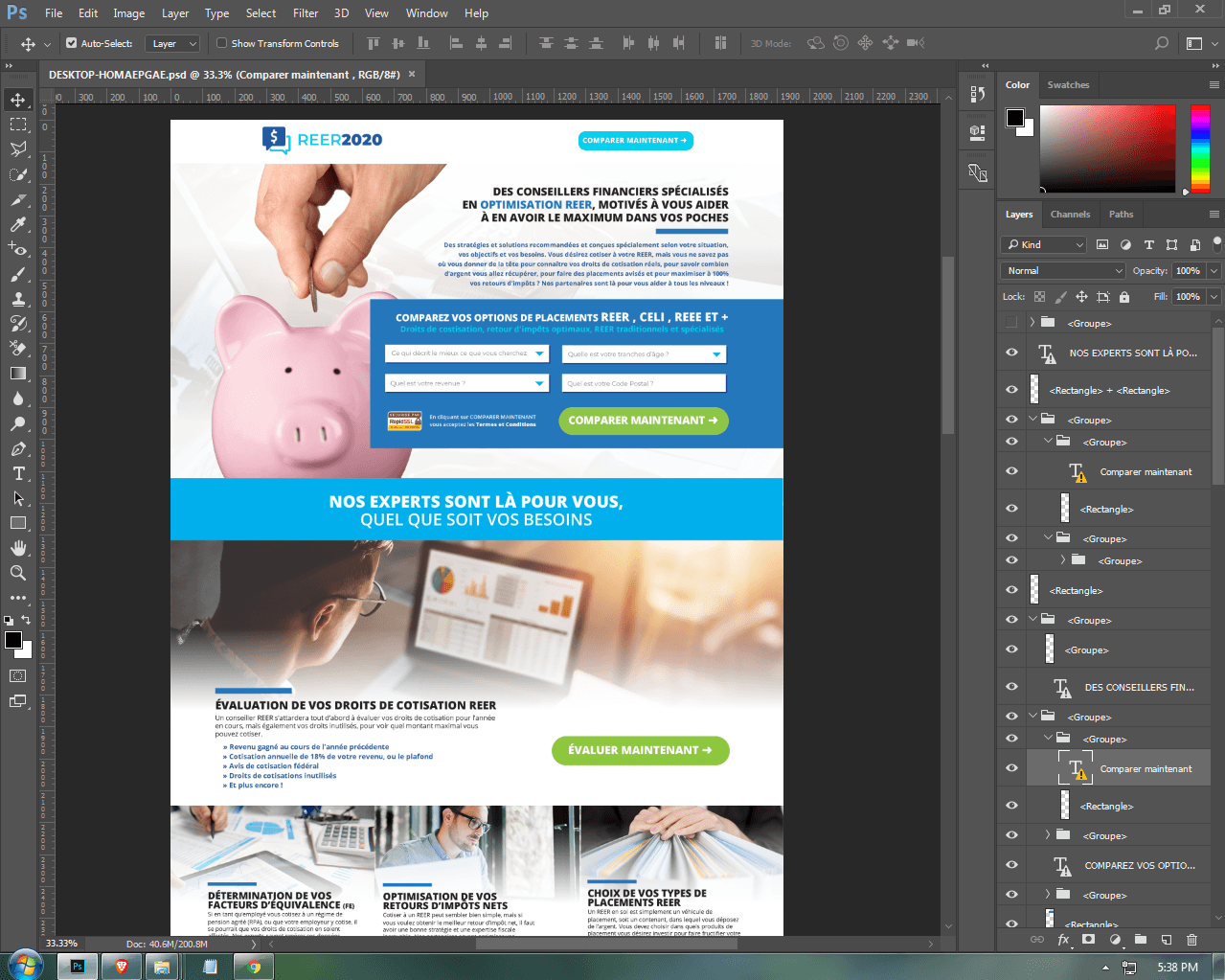Swap foreground and background colors
This screenshot has width=1225, height=980.
(27, 620)
